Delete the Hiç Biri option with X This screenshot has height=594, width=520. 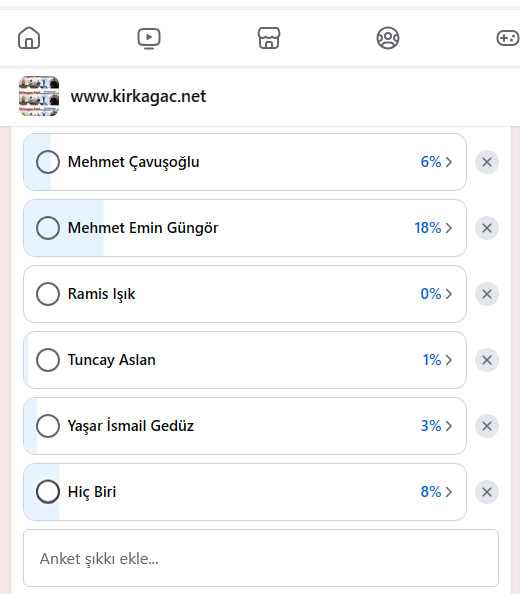point(487,492)
